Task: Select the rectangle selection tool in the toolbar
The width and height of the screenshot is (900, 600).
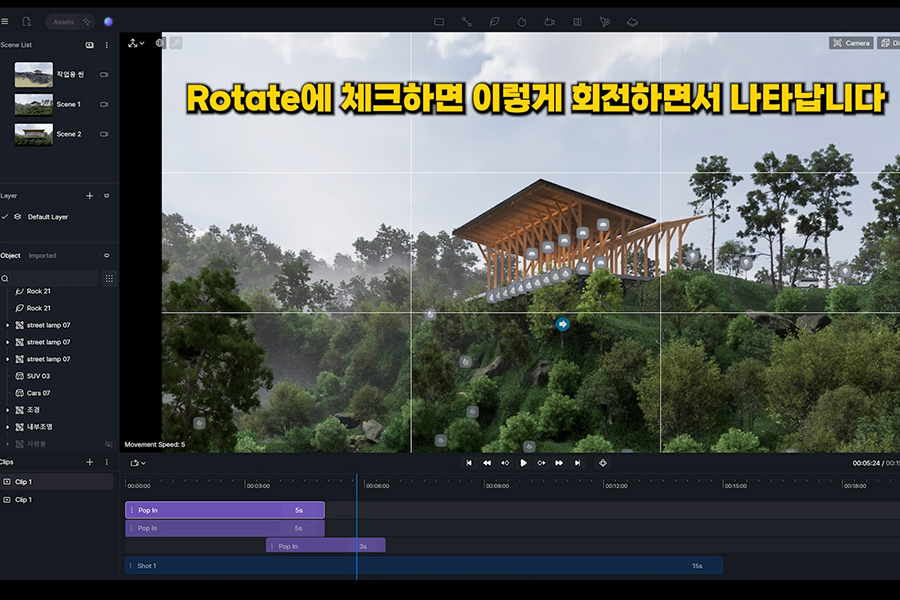Action: click(438, 21)
